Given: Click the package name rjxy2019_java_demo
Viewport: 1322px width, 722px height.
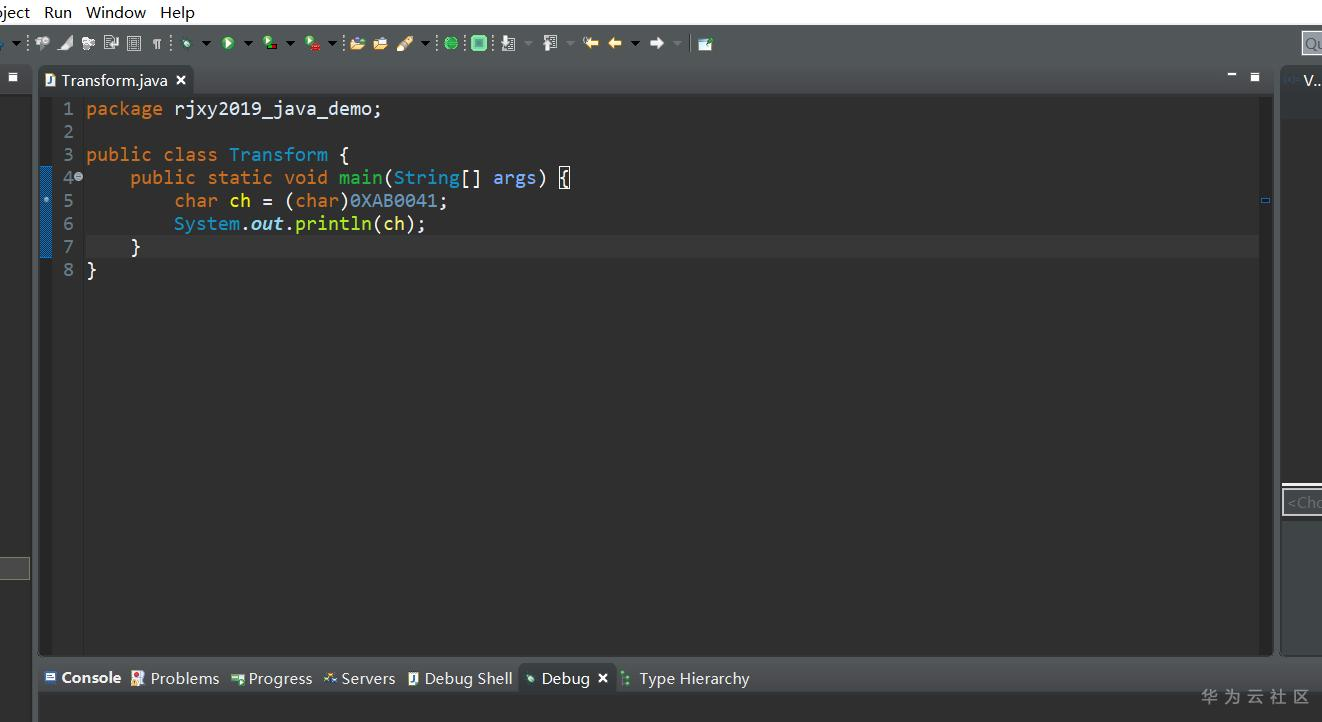Looking at the screenshot, I should coord(273,109).
